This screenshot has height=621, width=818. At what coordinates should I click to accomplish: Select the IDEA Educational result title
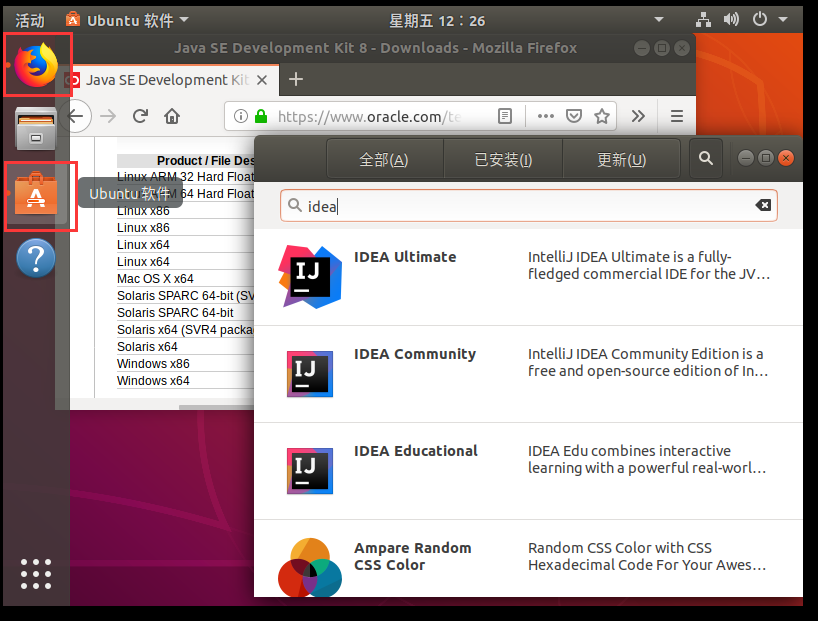tap(416, 451)
